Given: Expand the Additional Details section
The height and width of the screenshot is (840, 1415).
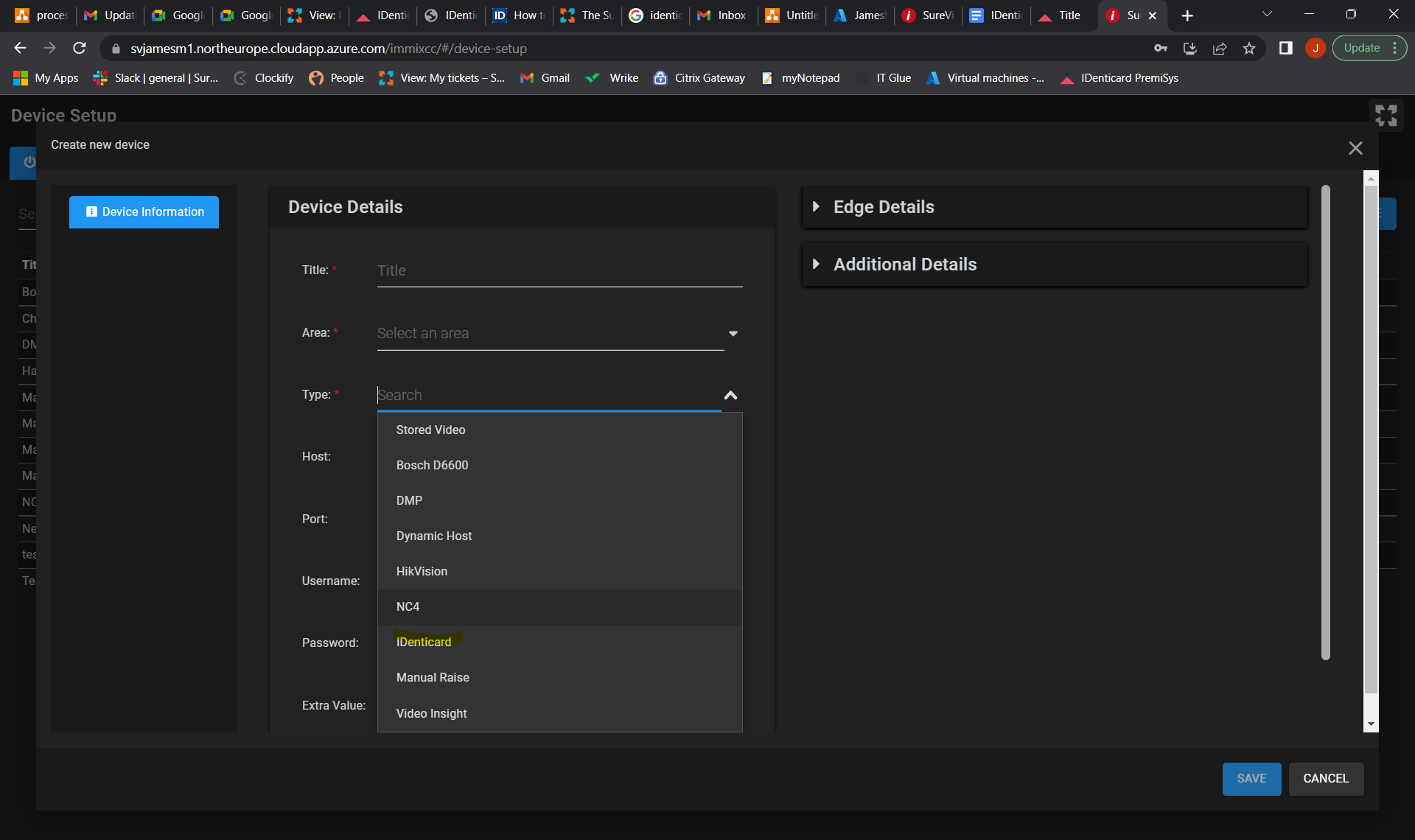Looking at the screenshot, I should [x=1055, y=265].
